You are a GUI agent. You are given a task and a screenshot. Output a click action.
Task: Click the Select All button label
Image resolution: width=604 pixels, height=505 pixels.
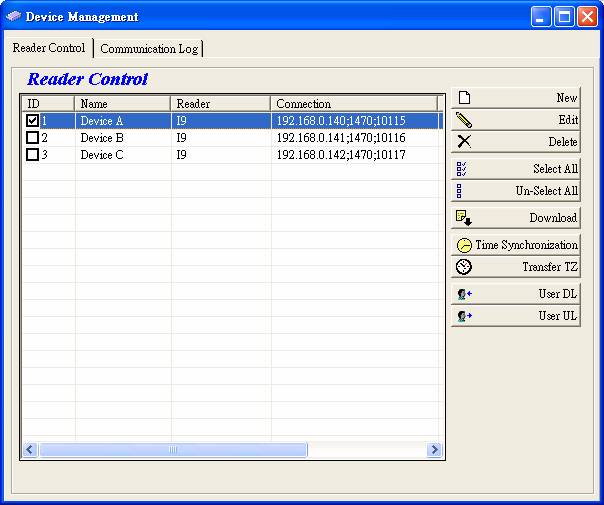pyautogui.click(x=555, y=169)
